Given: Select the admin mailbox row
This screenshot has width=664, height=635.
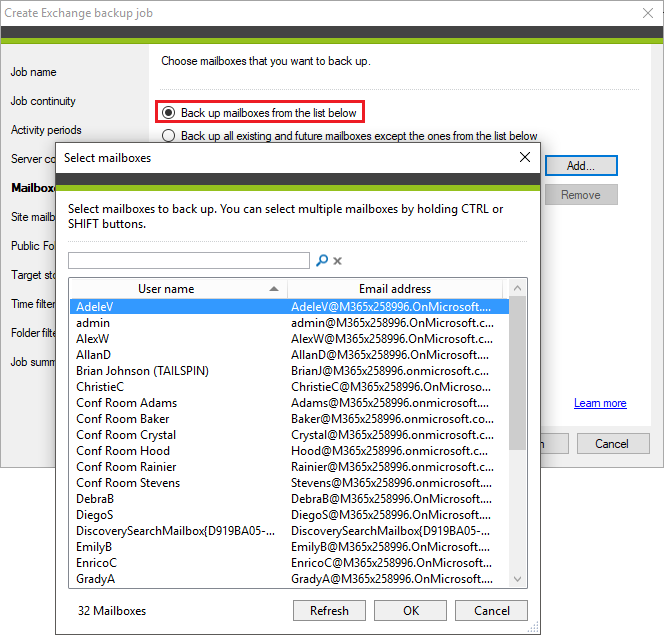Looking at the screenshot, I should pos(289,323).
